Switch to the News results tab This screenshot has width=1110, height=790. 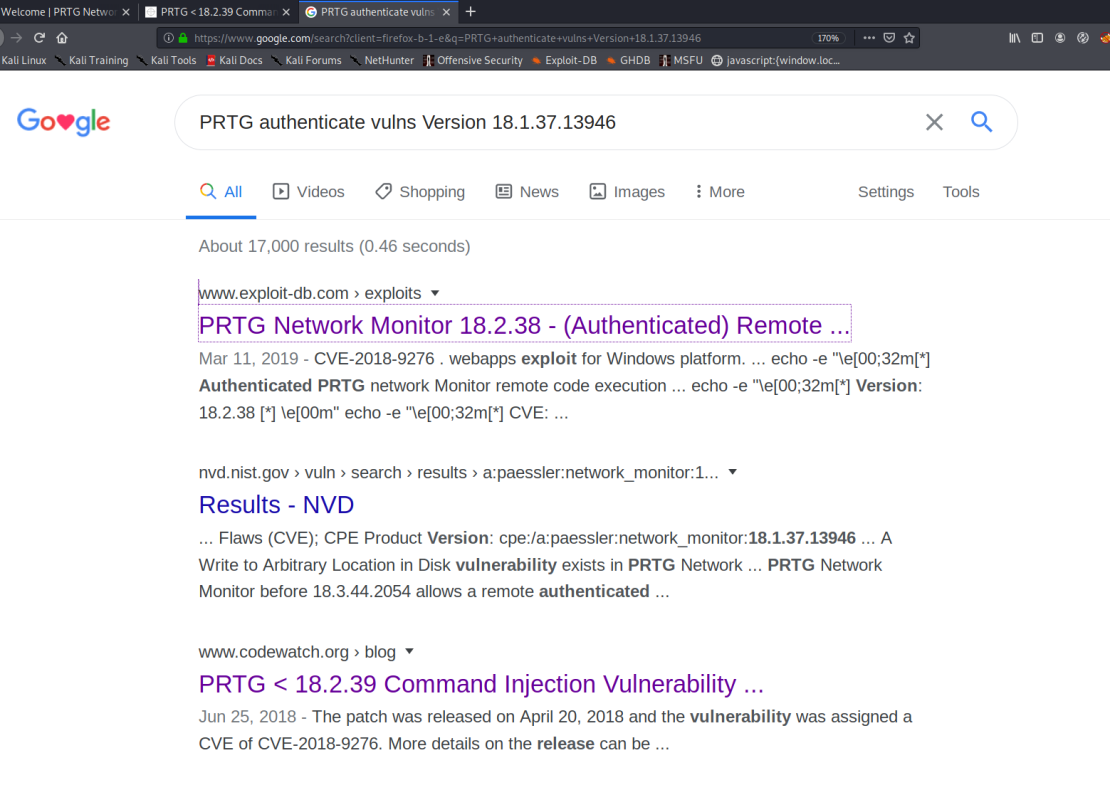(x=527, y=192)
